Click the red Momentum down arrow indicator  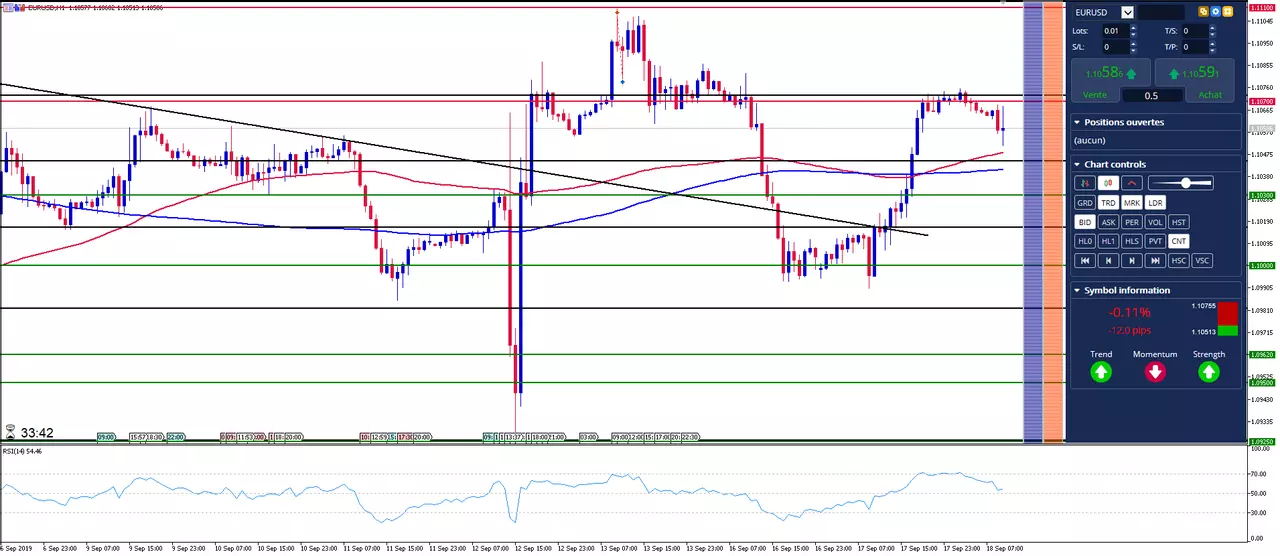(x=1155, y=372)
